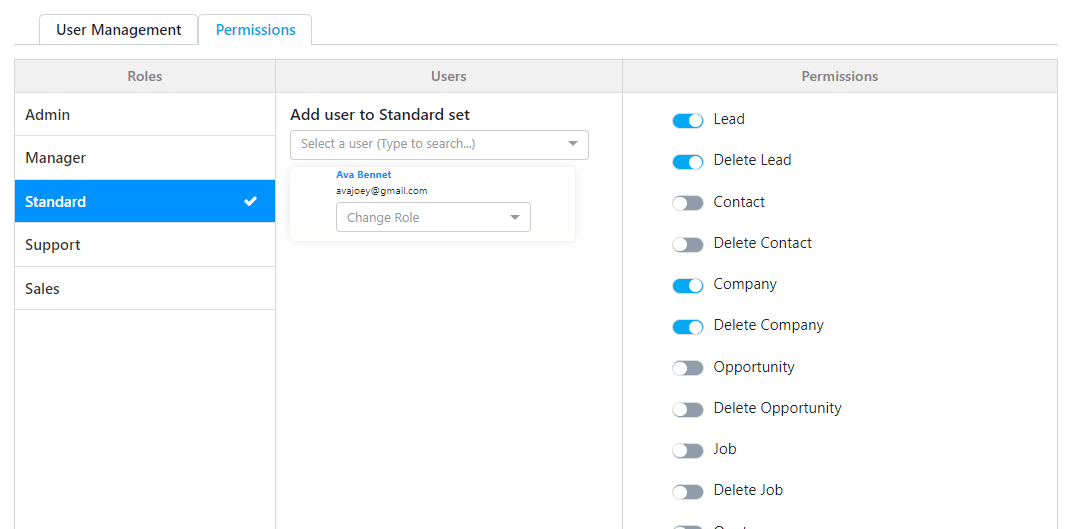Image resolution: width=1072 pixels, height=529 pixels.
Task: Disable the Delete Lead permission
Action: [688, 162]
